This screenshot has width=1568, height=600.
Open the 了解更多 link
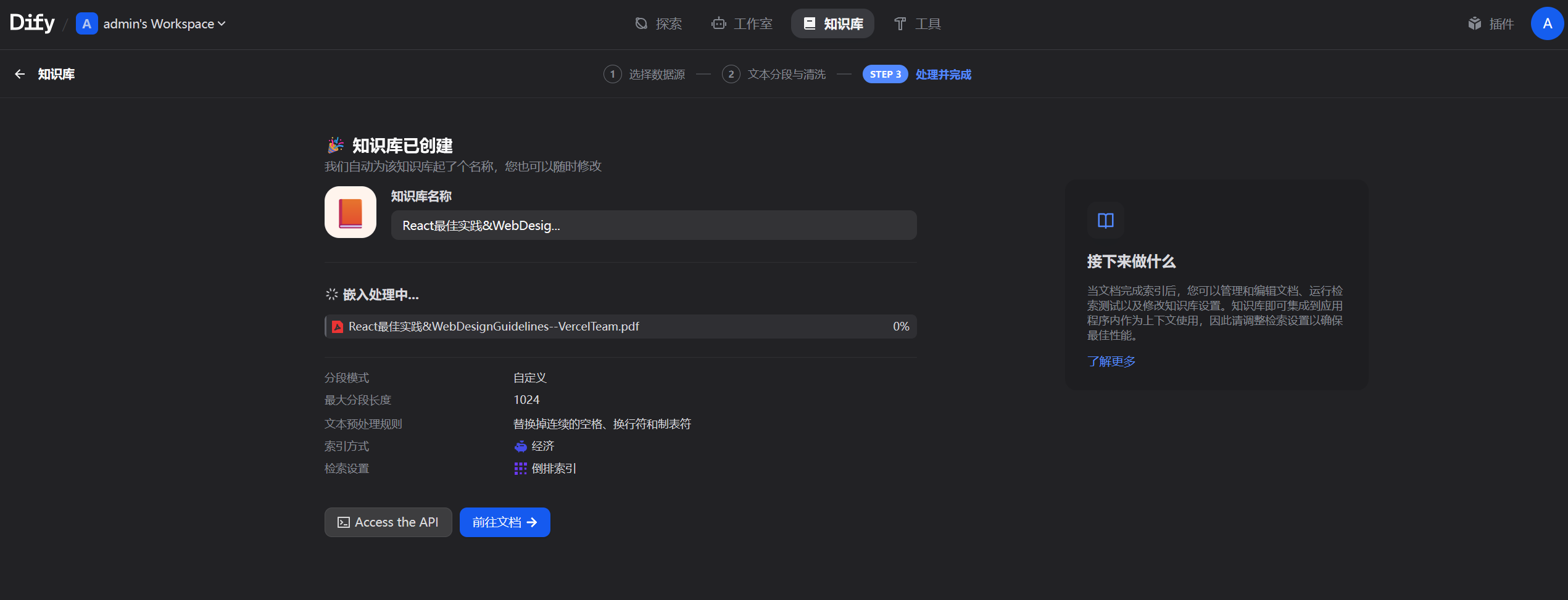coord(1111,361)
